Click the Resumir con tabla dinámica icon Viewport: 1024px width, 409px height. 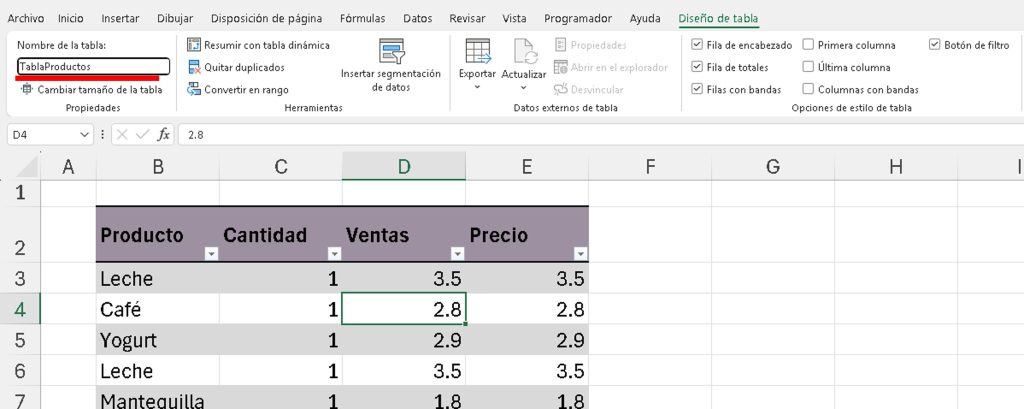click(x=195, y=45)
